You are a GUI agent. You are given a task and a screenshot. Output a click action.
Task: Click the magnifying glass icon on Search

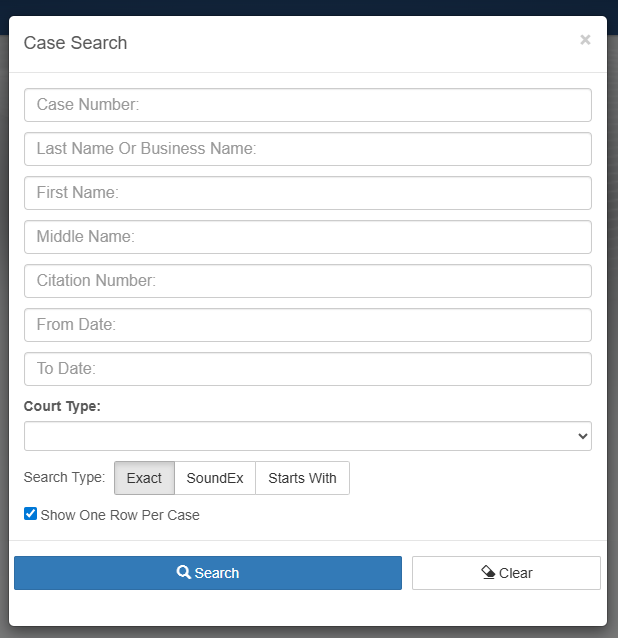coord(184,573)
